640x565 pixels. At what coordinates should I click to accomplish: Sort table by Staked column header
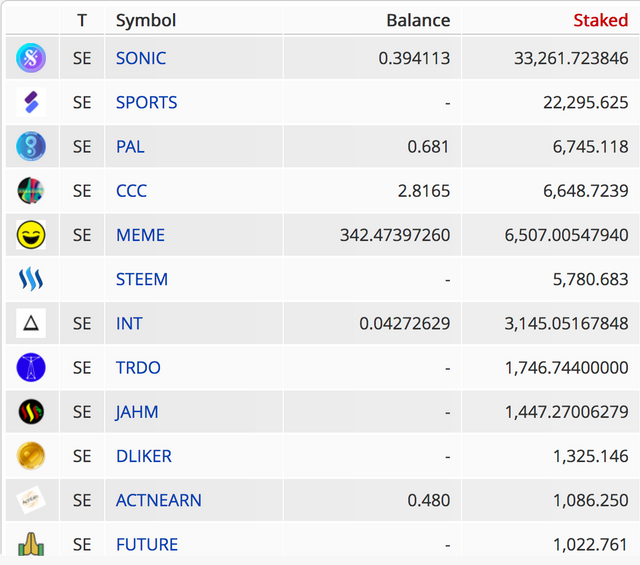point(600,20)
